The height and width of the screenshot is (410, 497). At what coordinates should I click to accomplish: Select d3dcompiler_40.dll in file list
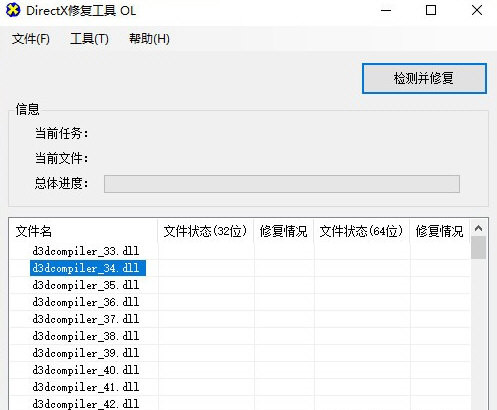(86, 370)
